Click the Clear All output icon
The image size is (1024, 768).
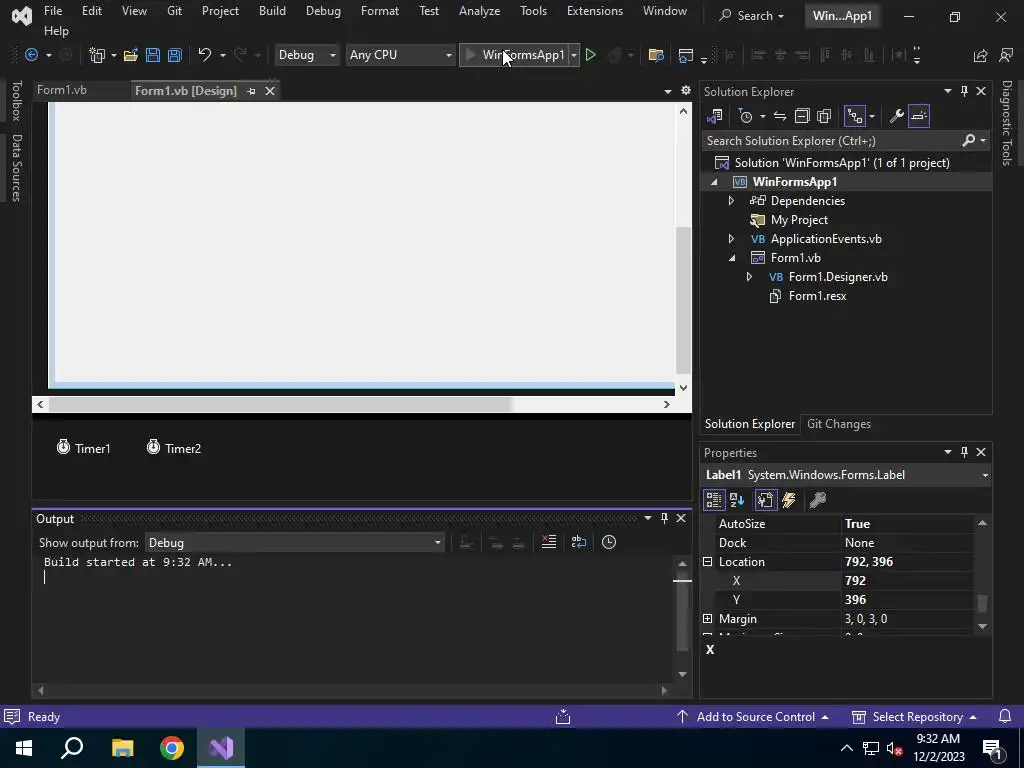pyautogui.click(x=549, y=542)
